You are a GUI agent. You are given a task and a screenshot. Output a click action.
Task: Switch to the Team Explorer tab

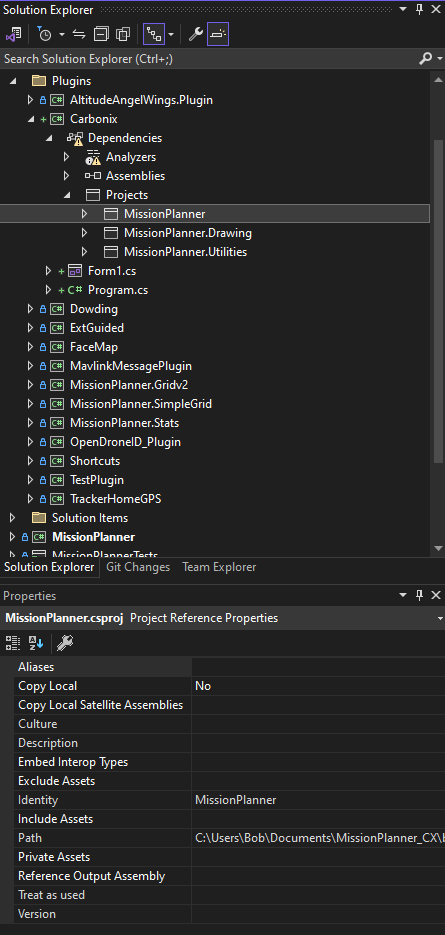pyautogui.click(x=219, y=567)
